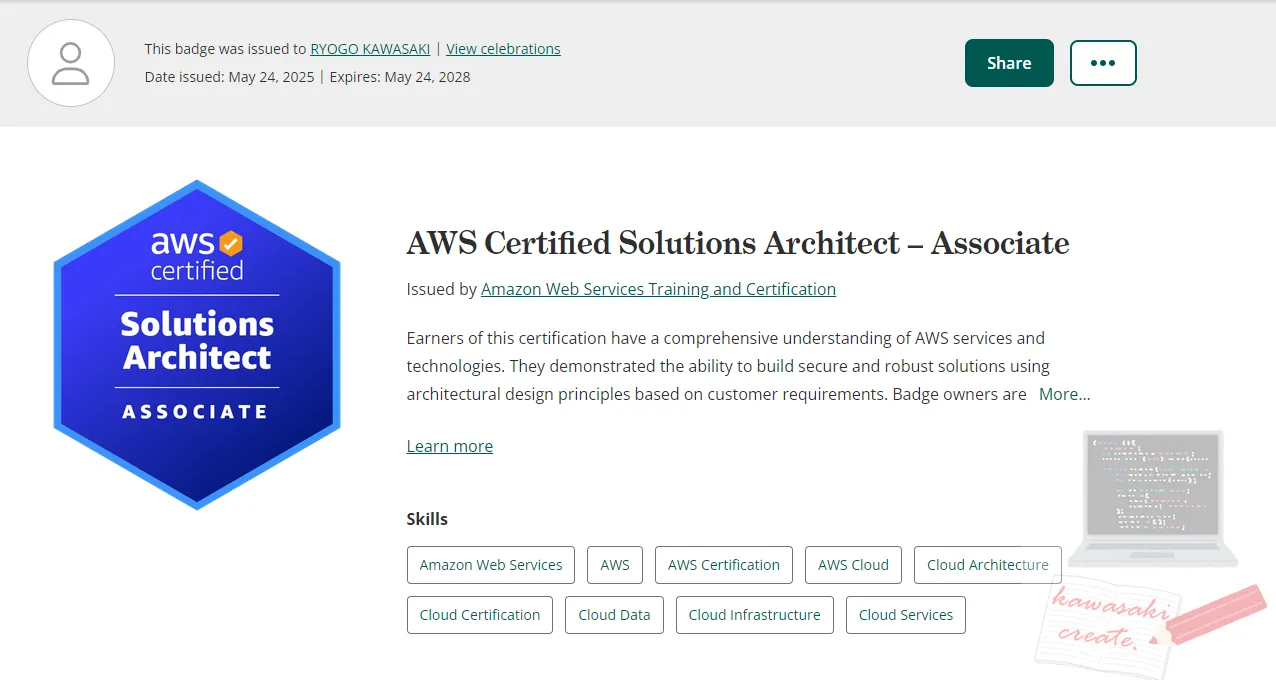Expand description with the More... link
Image resolution: width=1276 pixels, height=680 pixels.
(1064, 394)
